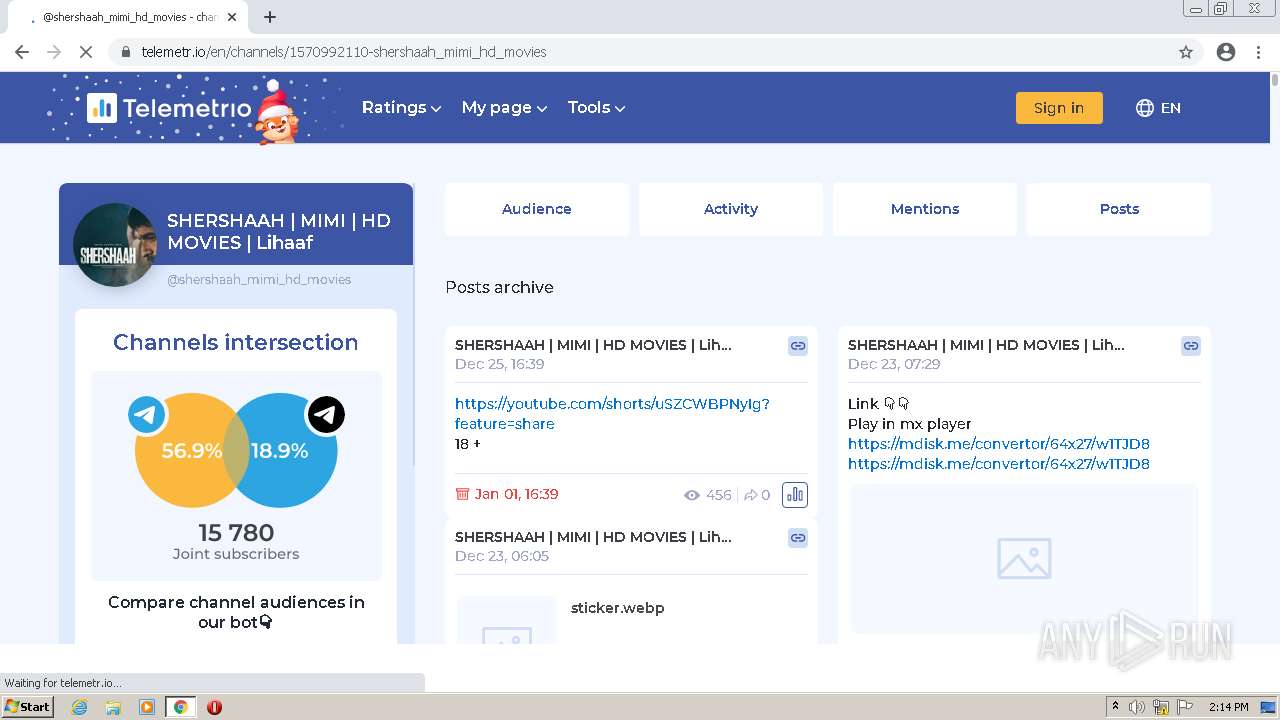The width and height of the screenshot is (1280, 720).
Task: Open a new browser tab
Action: pyautogui.click(x=270, y=17)
